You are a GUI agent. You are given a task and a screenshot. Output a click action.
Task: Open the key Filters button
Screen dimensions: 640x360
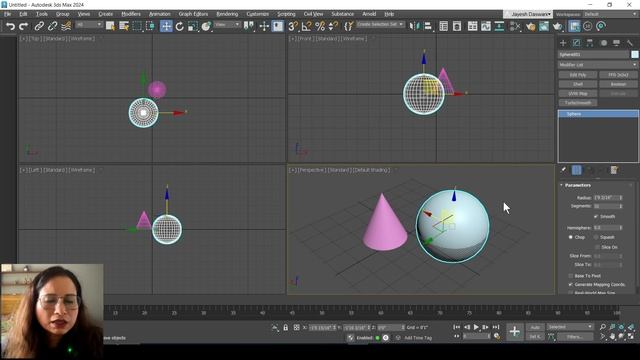[575, 337]
